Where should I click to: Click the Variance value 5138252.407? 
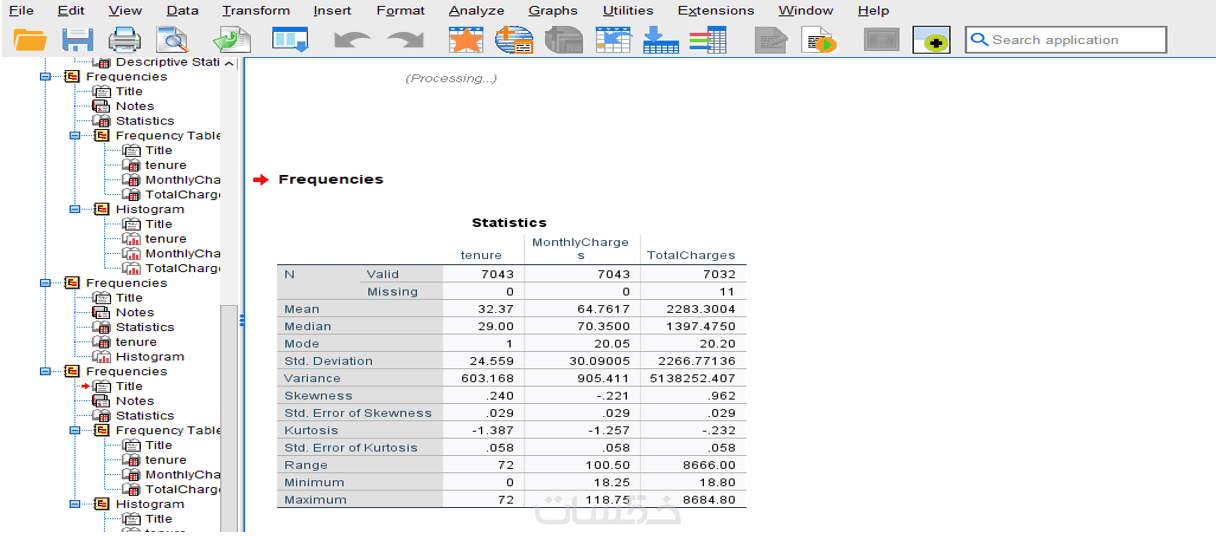(x=692, y=378)
